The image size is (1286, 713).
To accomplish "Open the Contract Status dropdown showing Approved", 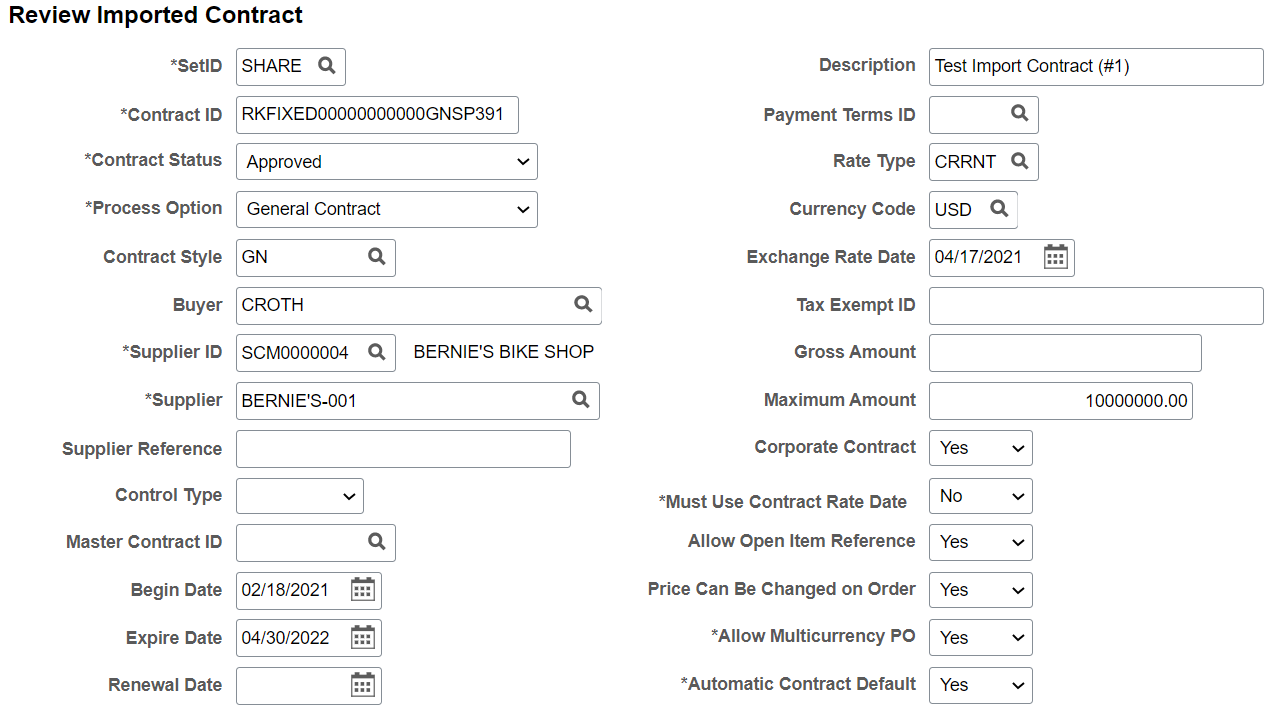I will tap(386, 161).
